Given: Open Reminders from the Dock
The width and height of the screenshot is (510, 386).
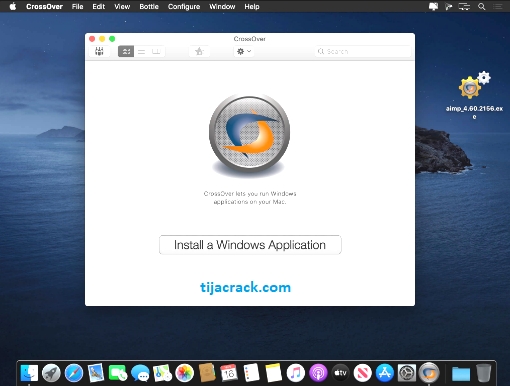Looking at the screenshot, I should 251,373.
